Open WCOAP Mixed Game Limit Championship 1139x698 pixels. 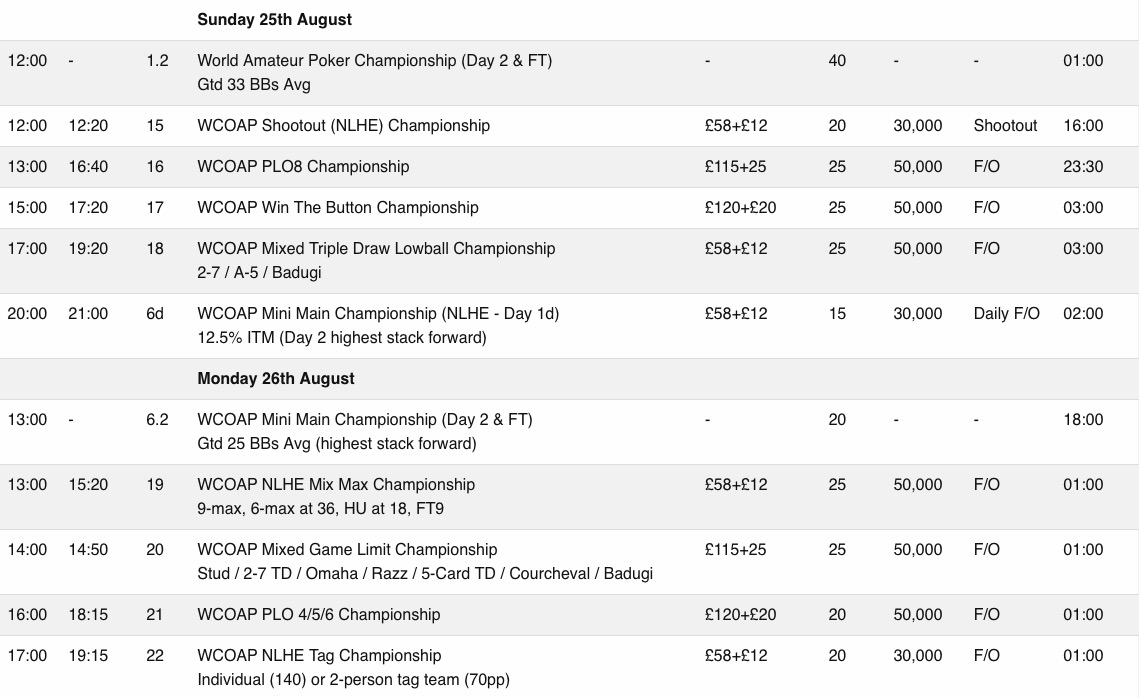pos(347,550)
